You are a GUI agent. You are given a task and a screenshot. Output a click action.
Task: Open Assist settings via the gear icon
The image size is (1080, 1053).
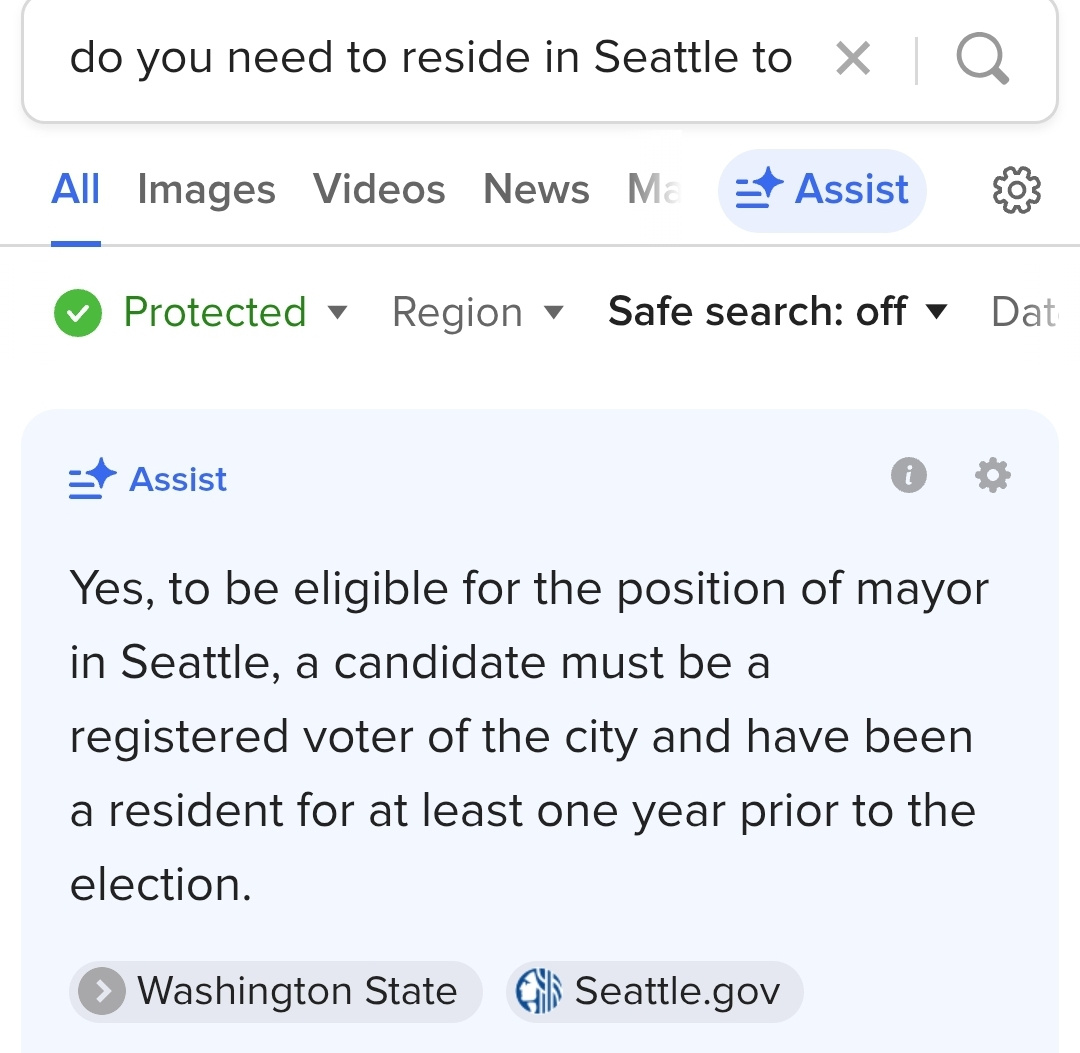tap(991, 476)
